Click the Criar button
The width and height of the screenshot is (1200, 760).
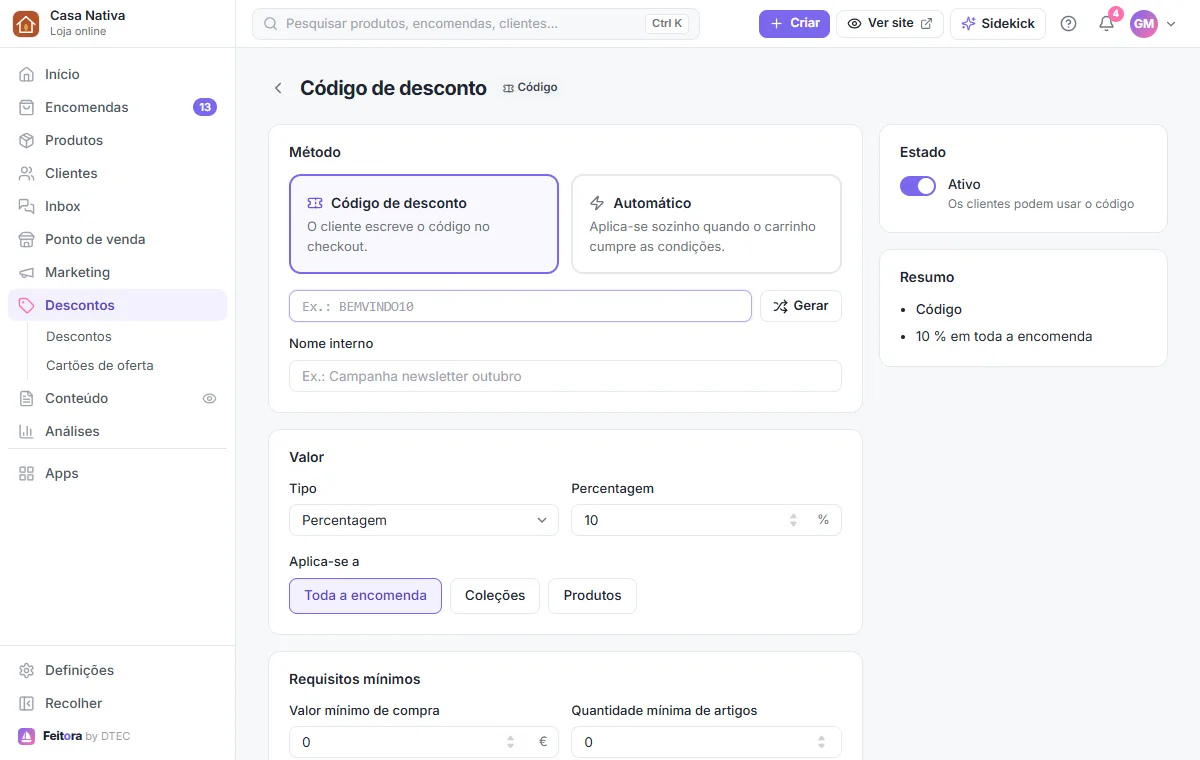(x=794, y=23)
